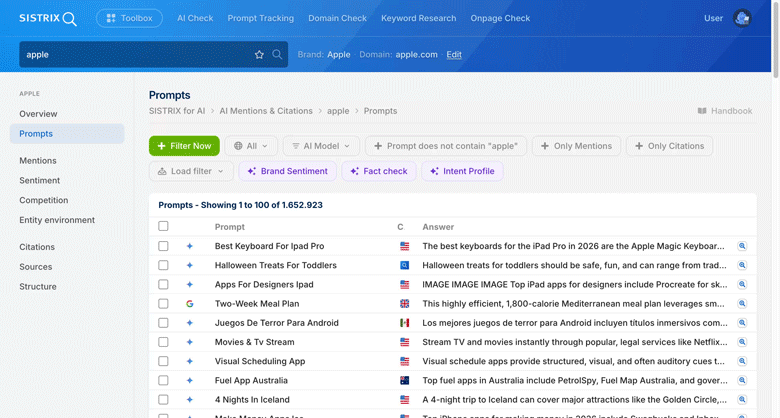The height and width of the screenshot is (418, 780).
Task: Open answer details for Movies & Tv Stream
Action: tap(742, 342)
